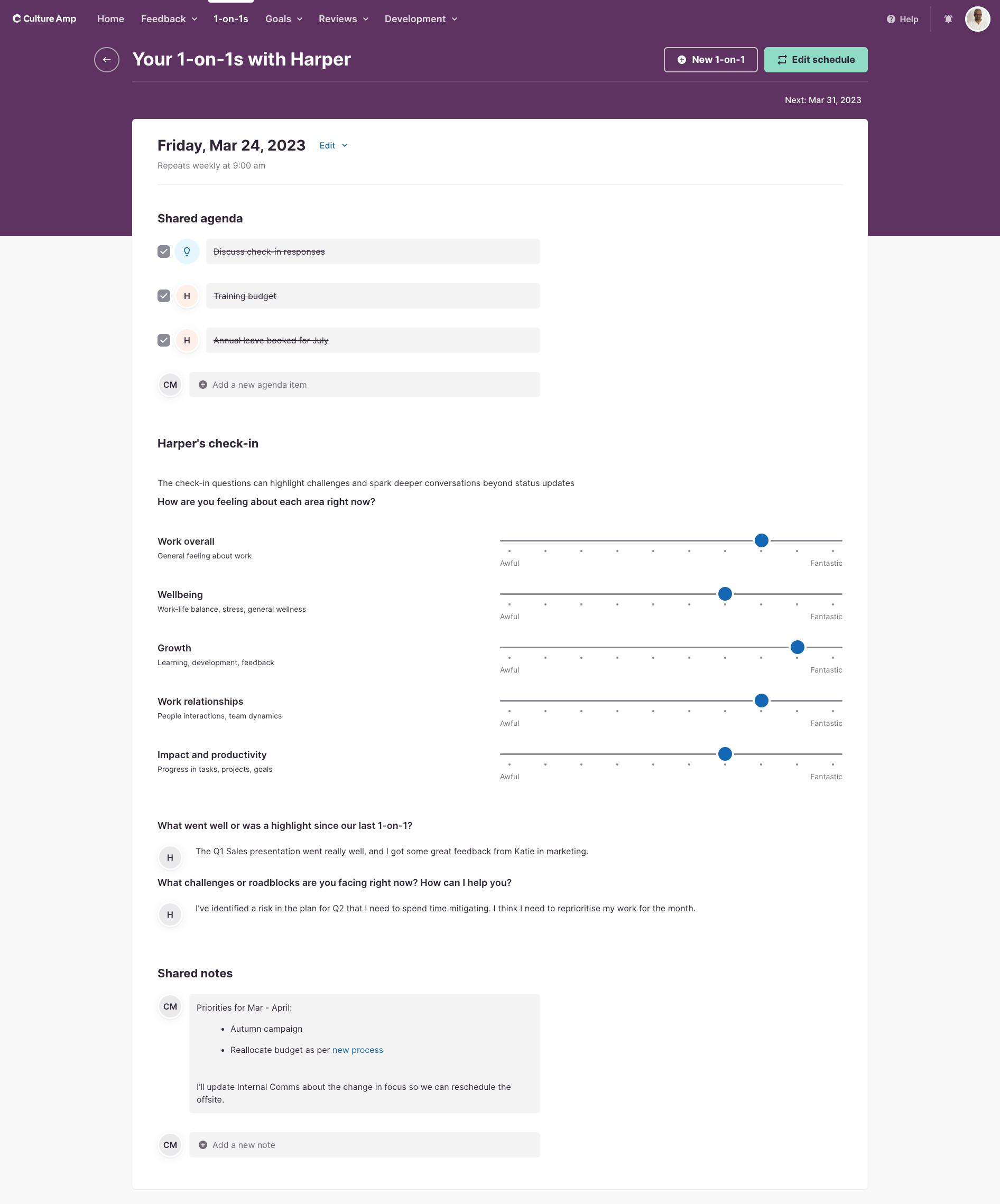Click the New 1-on-1 button
The height and width of the screenshot is (1204, 1000).
[710, 60]
